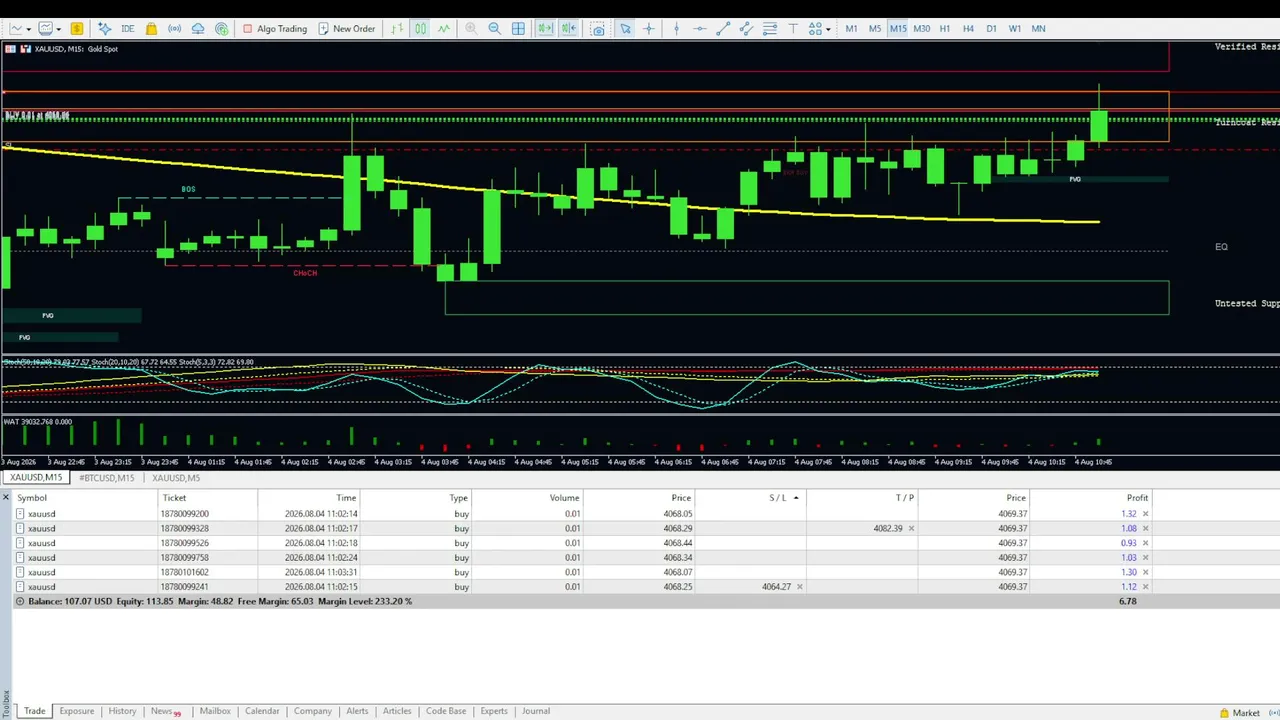Select the trendline drawing tool
The width and height of the screenshot is (1280, 720).
coord(723,29)
